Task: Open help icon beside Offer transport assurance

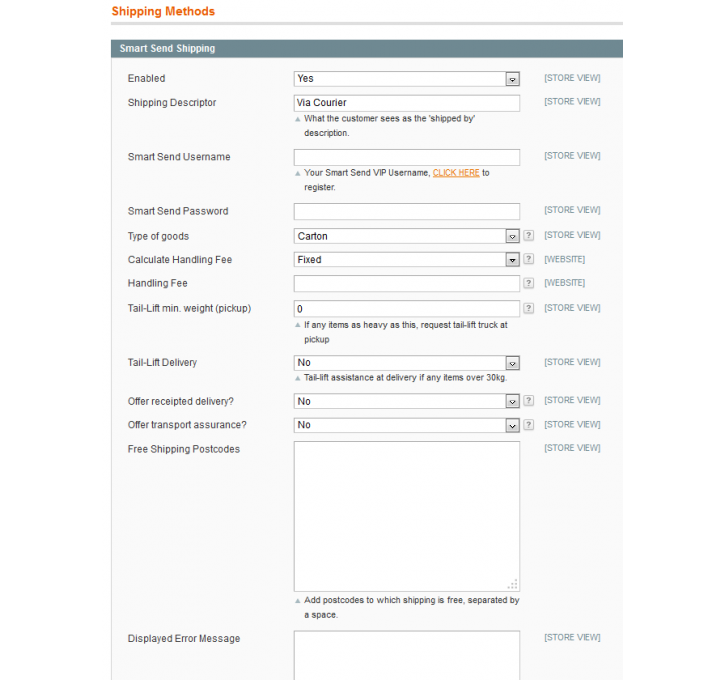Action: click(x=528, y=424)
